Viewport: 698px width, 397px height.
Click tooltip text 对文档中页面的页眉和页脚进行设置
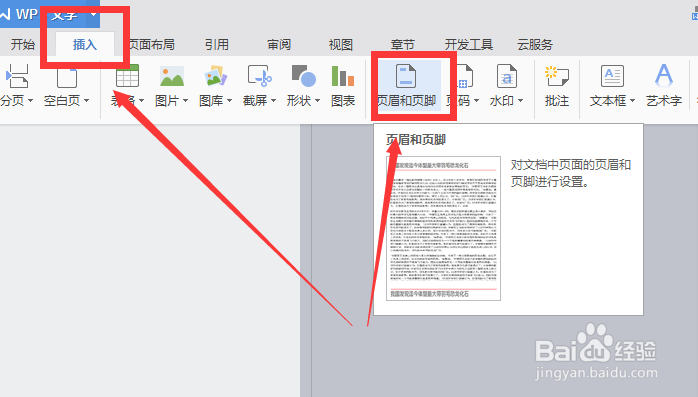click(x=571, y=173)
